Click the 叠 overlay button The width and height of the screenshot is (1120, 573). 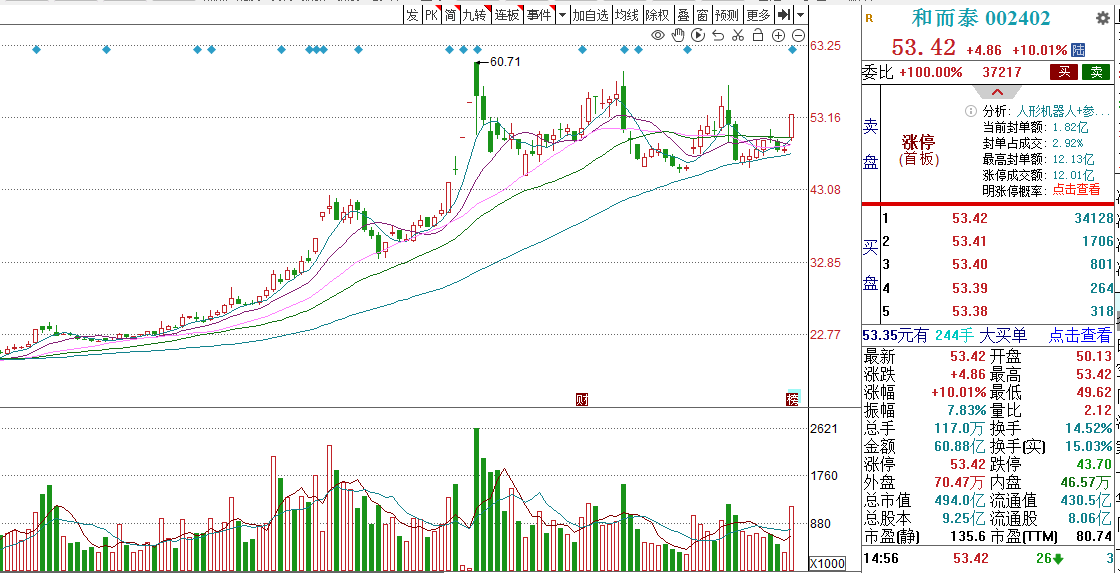point(684,15)
